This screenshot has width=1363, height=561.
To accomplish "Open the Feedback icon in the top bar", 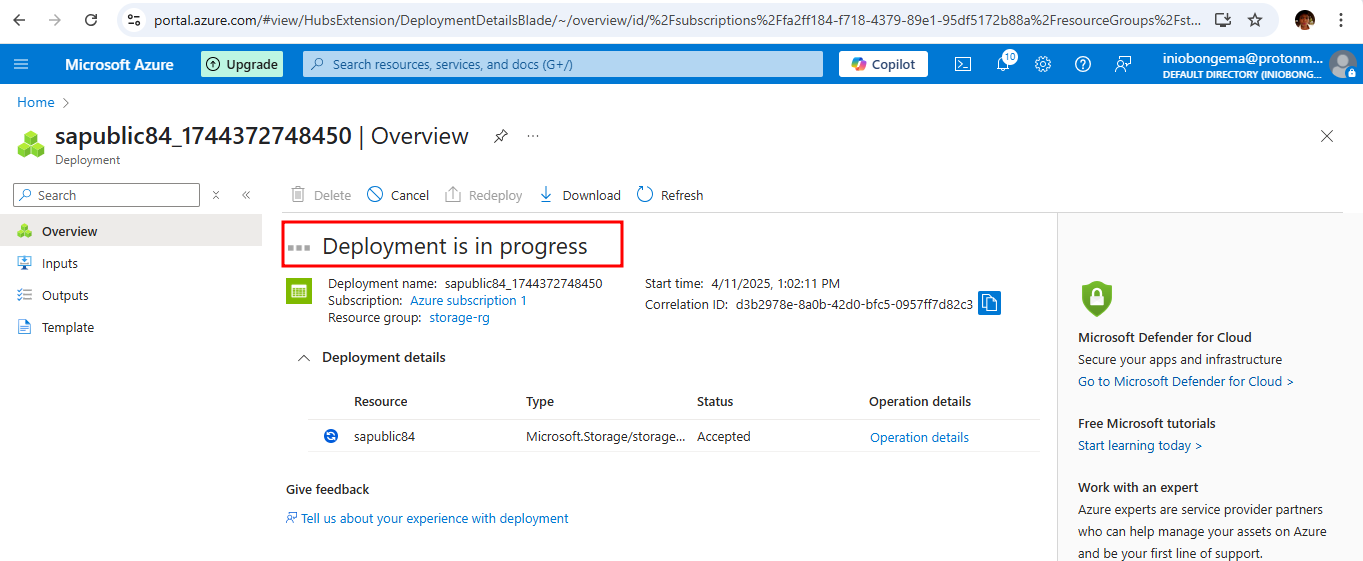I will point(1123,64).
